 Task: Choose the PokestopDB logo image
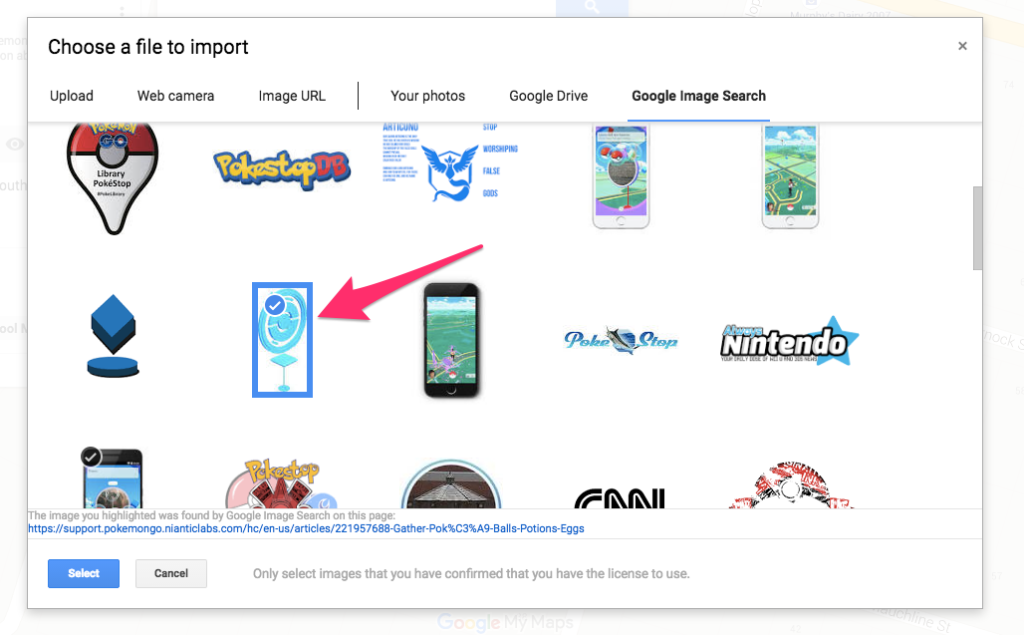[x=282, y=169]
